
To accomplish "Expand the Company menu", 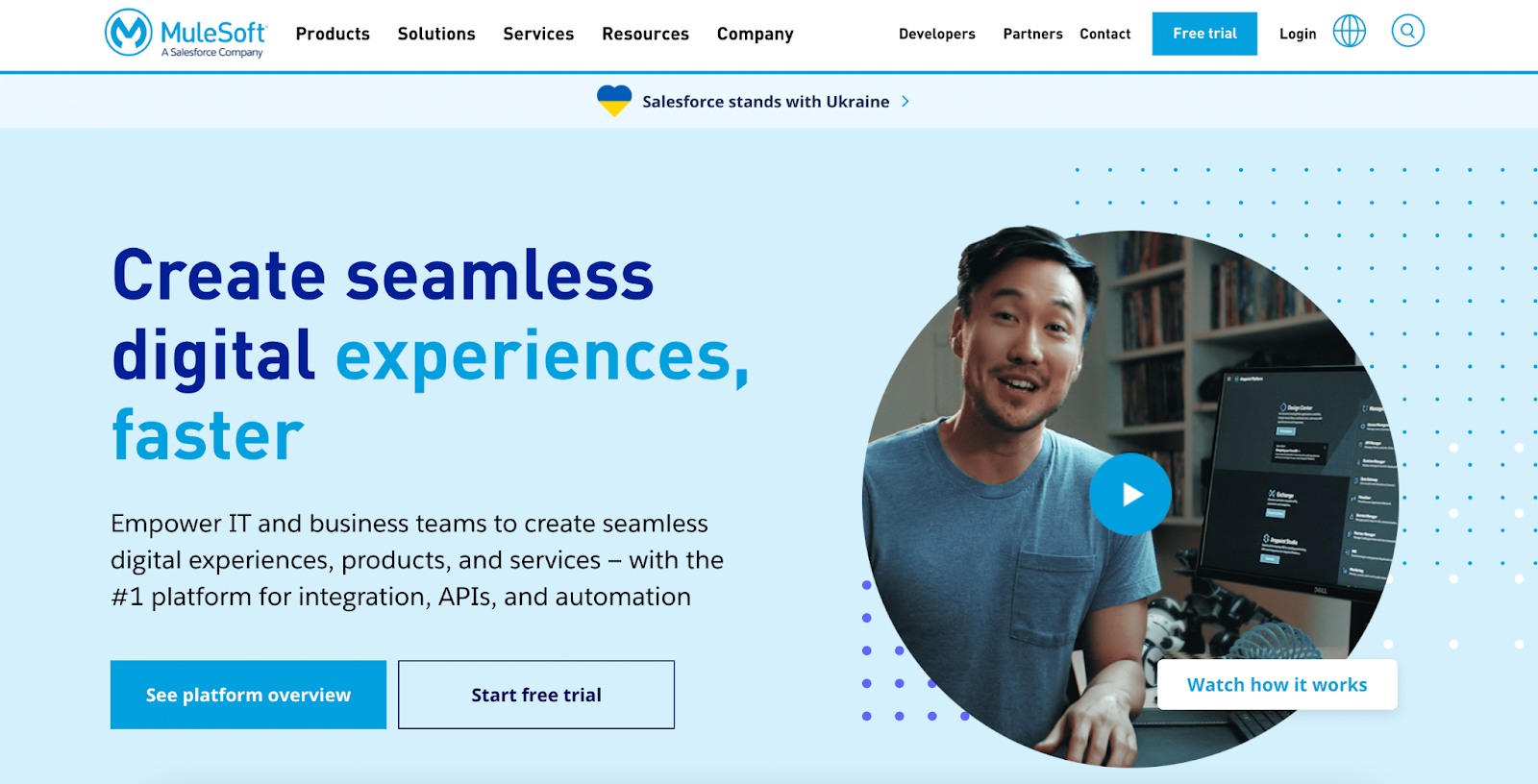I will coord(756,34).
